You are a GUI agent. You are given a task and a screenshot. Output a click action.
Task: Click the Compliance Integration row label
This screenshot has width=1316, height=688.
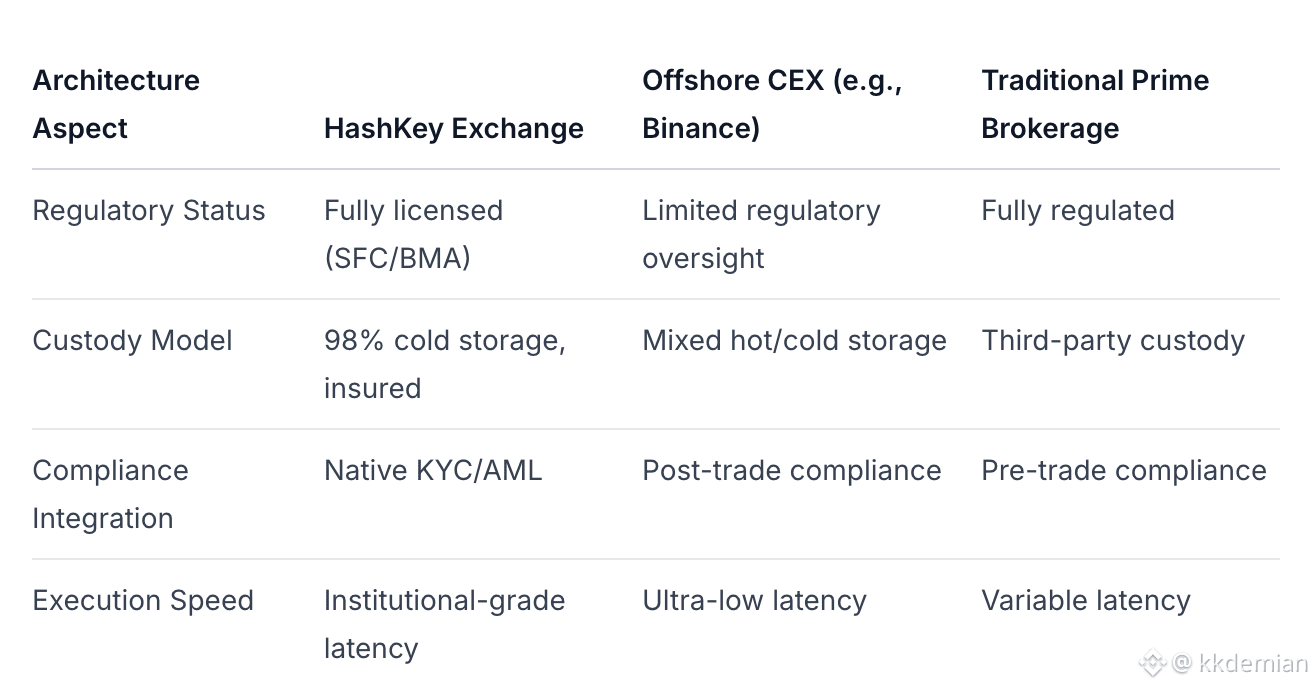[110, 494]
